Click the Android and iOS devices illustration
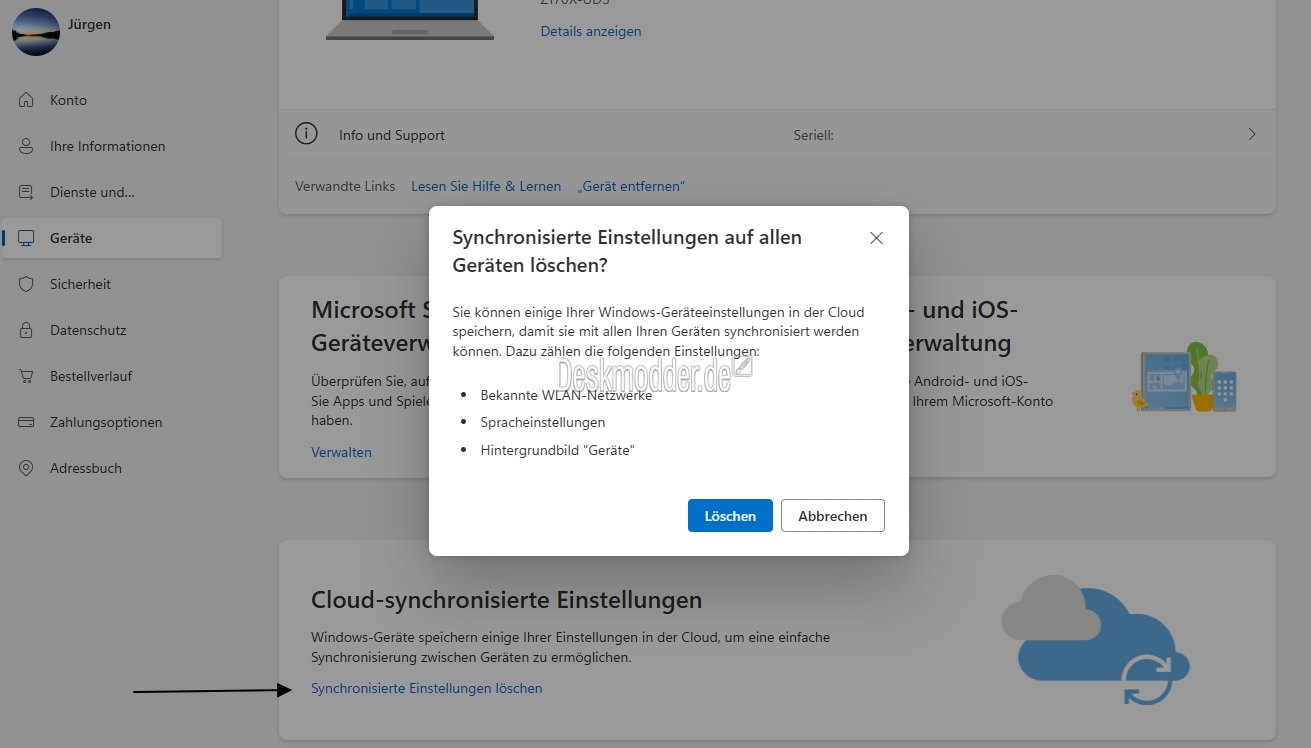This screenshot has height=748, width=1311. click(x=1185, y=378)
